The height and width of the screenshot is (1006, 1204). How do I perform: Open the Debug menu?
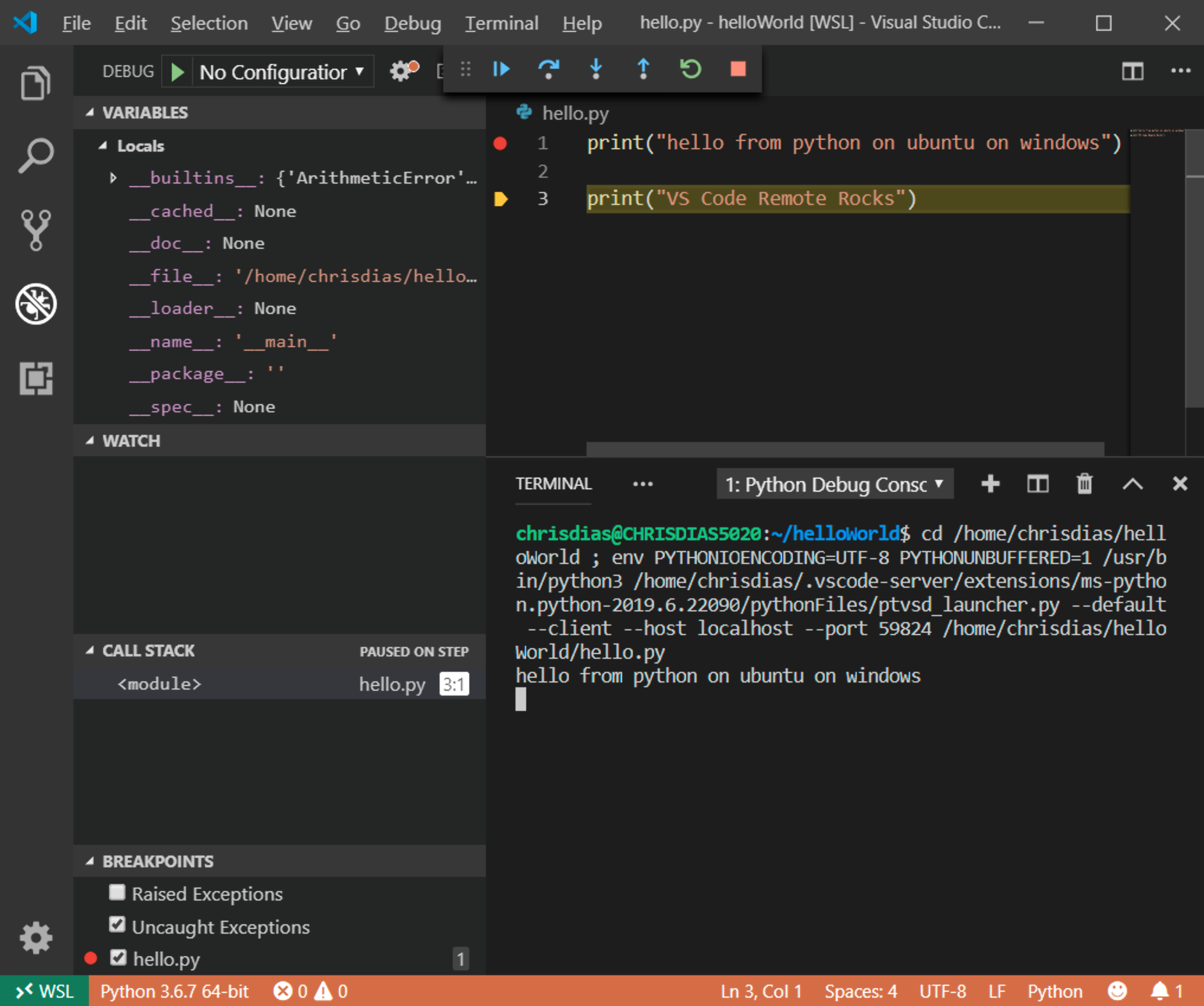412,23
